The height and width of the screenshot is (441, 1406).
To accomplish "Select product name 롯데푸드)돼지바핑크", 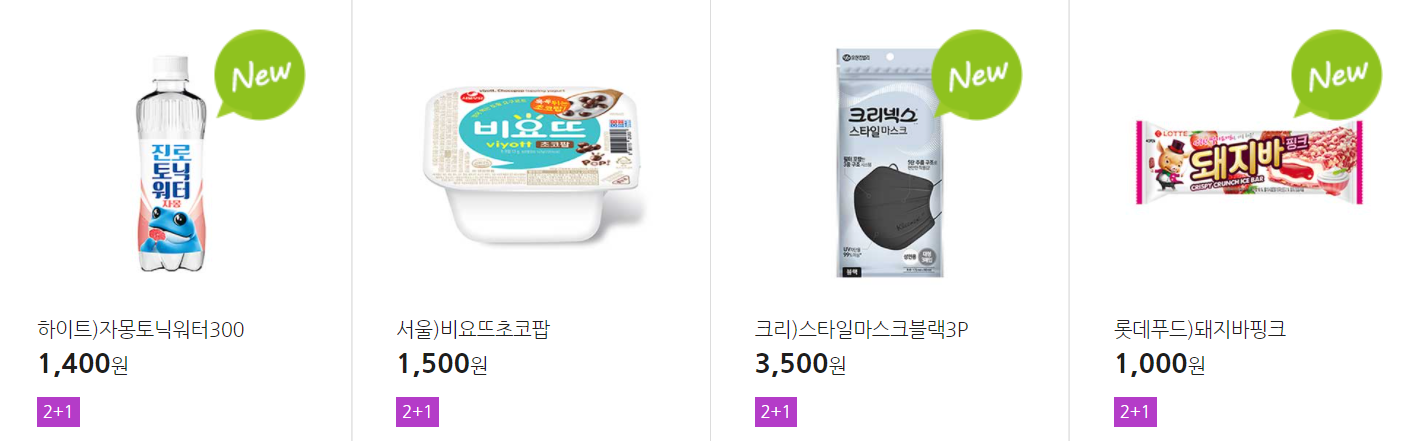I will click(x=1200, y=329).
